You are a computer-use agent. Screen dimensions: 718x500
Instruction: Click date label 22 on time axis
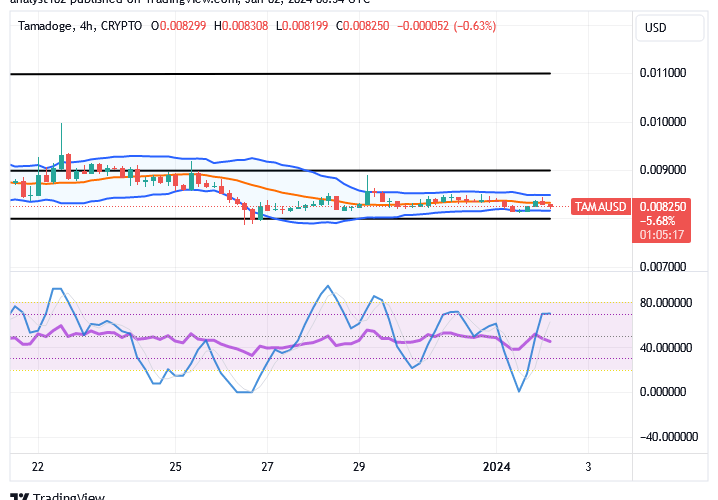coord(38,467)
